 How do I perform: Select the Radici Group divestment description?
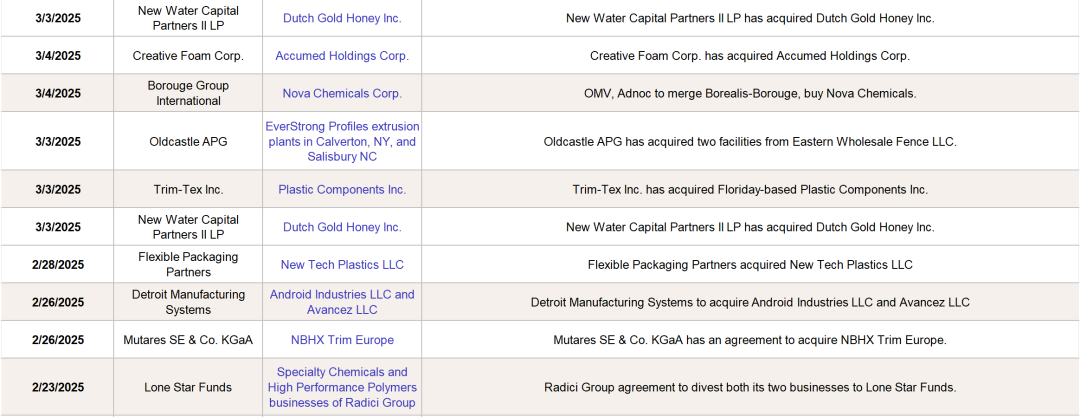750,388
